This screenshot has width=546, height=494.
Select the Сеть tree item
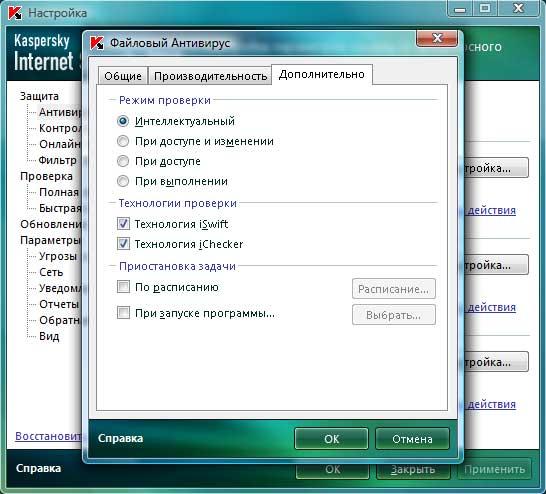click(51, 272)
